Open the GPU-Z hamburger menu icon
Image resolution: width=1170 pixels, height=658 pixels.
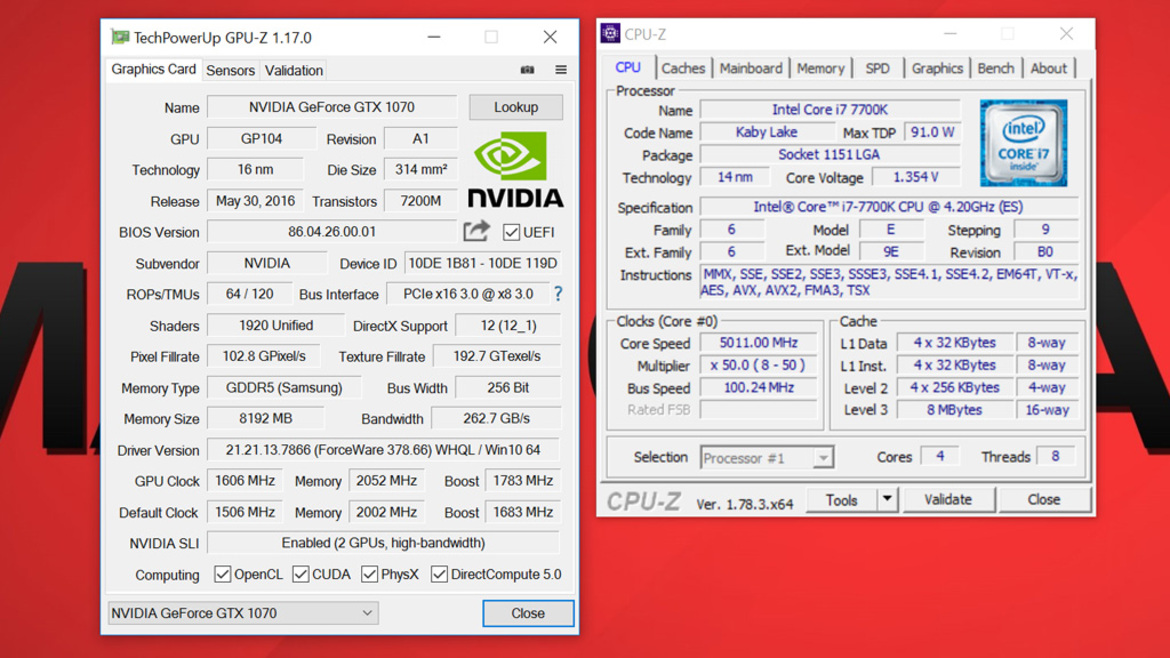561,69
